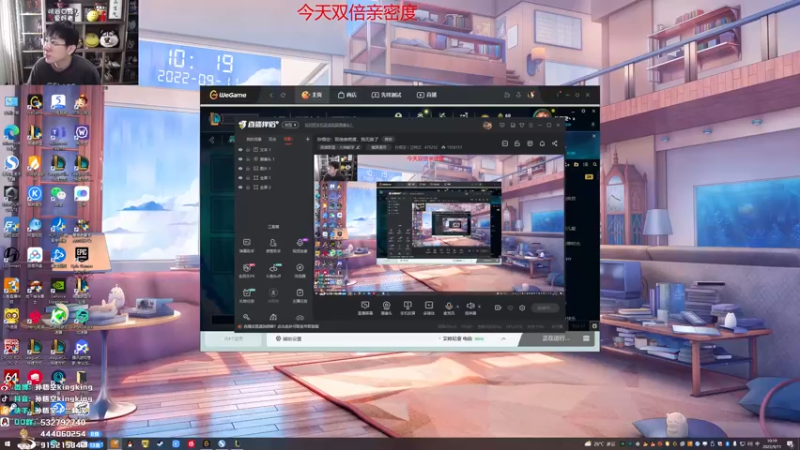
Task: Click the notification bell in stream header
Action: [542, 143]
